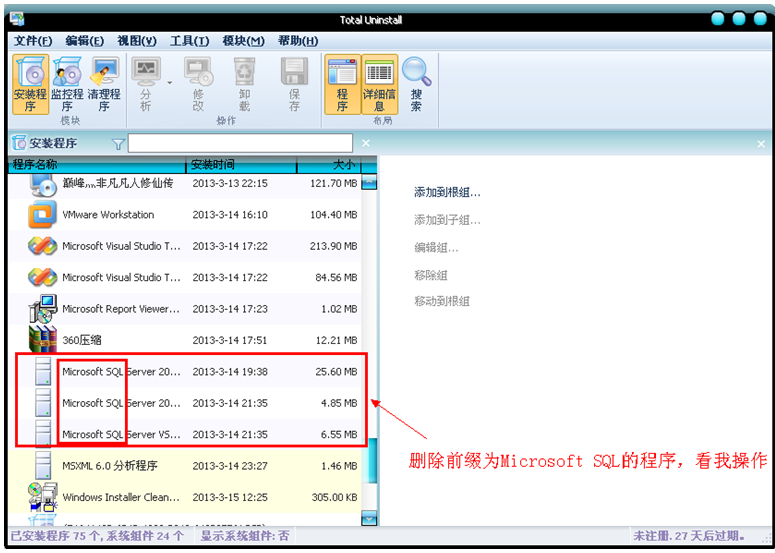The height and width of the screenshot is (553, 775).
Task: Select Visual Studio row sized 213.90 MB
Action: pos(185,246)
